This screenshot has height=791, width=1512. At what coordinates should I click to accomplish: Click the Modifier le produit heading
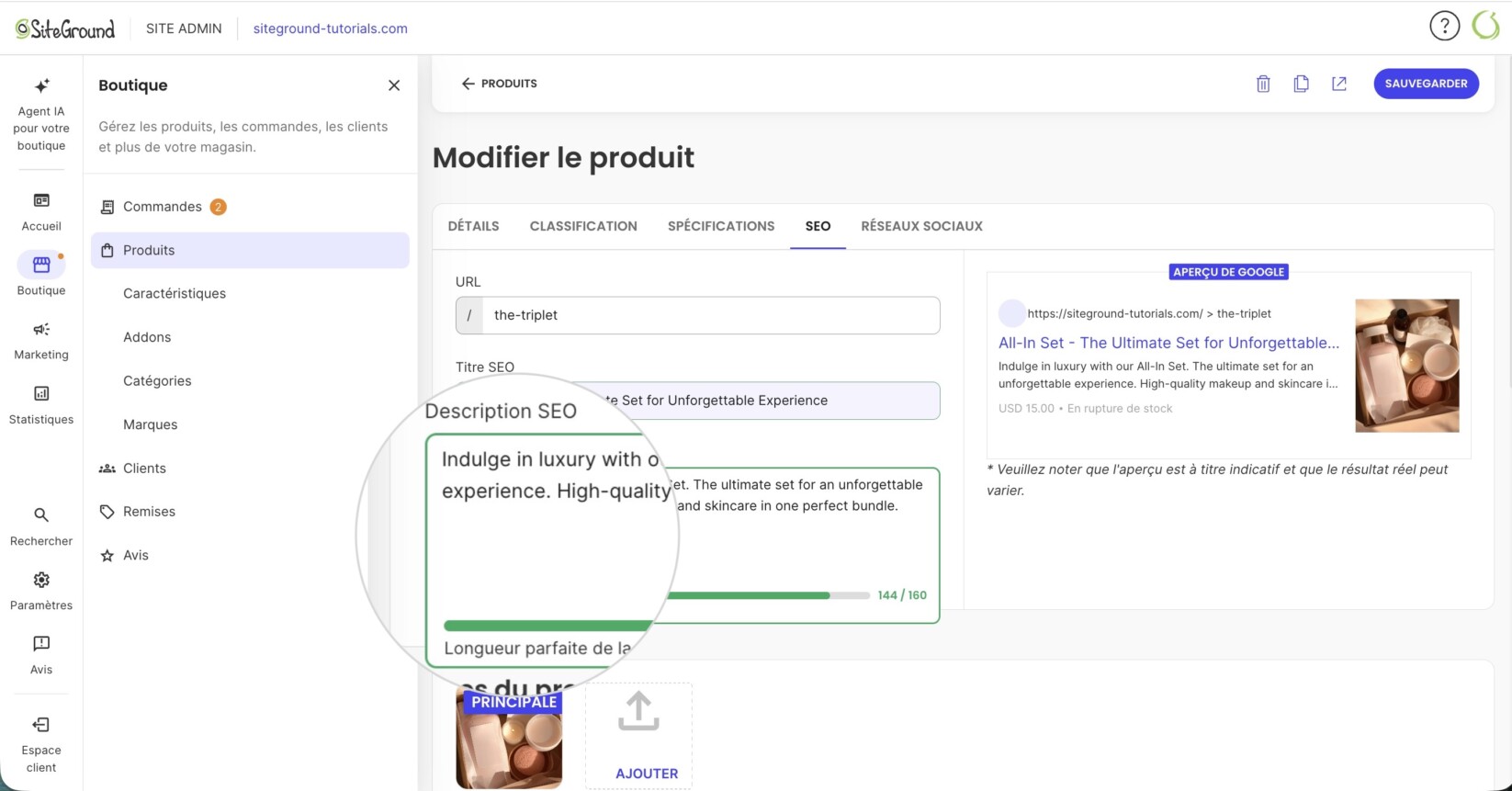[x=563, y=158]
